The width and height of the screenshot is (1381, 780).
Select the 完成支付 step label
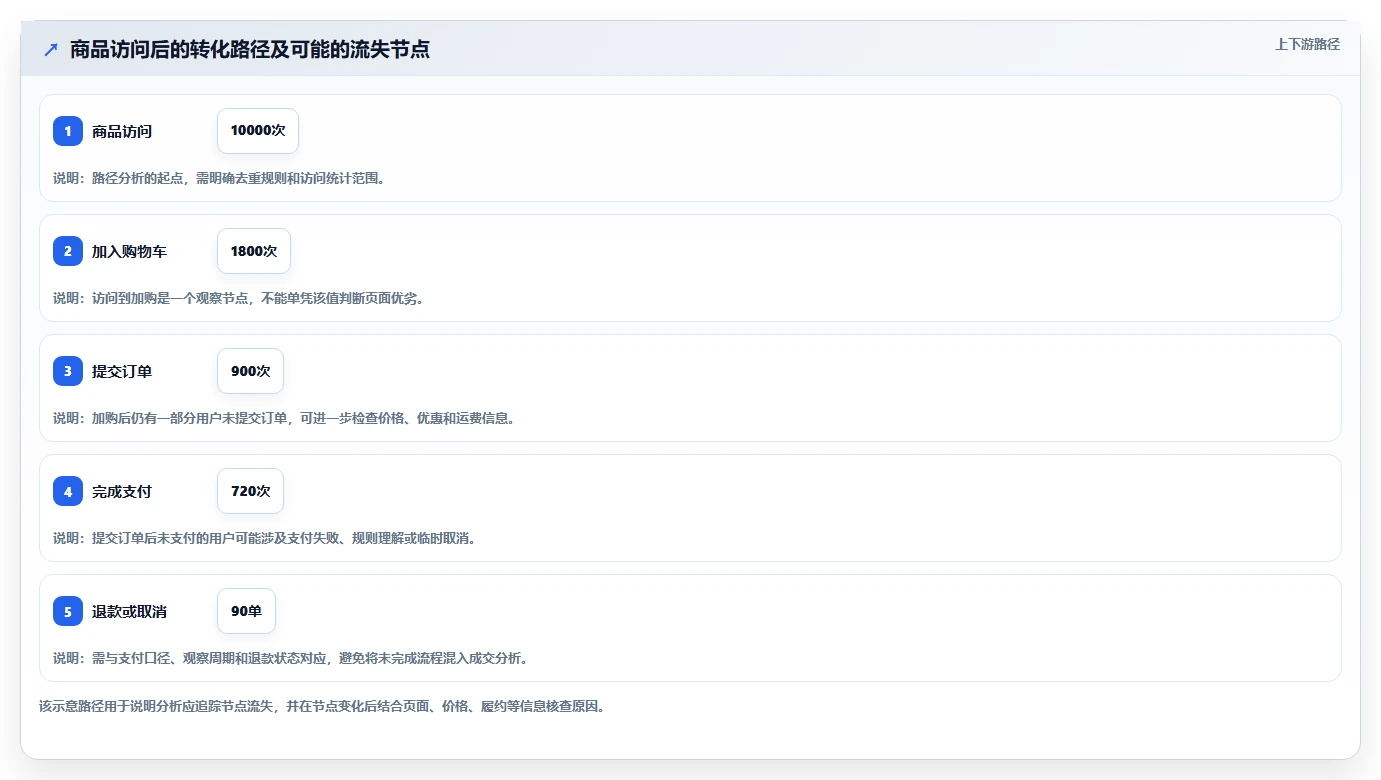122,491
